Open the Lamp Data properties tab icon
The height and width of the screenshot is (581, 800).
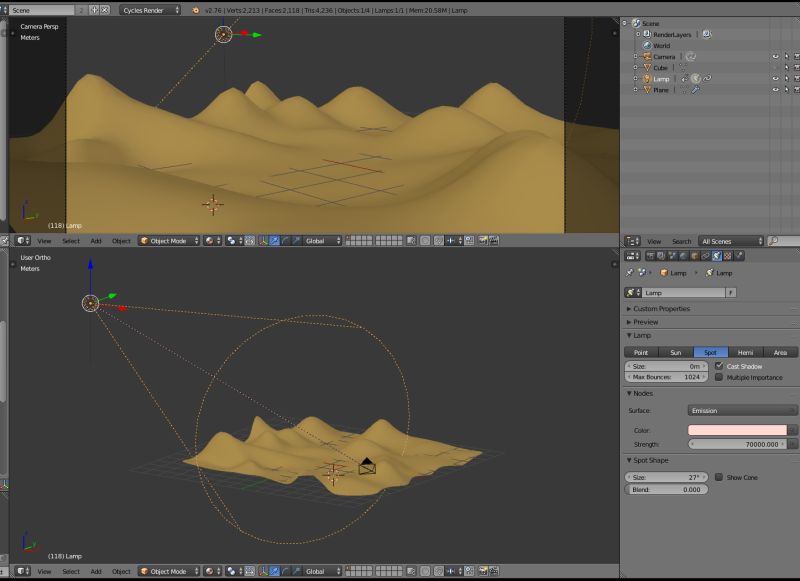pos(717,256)
